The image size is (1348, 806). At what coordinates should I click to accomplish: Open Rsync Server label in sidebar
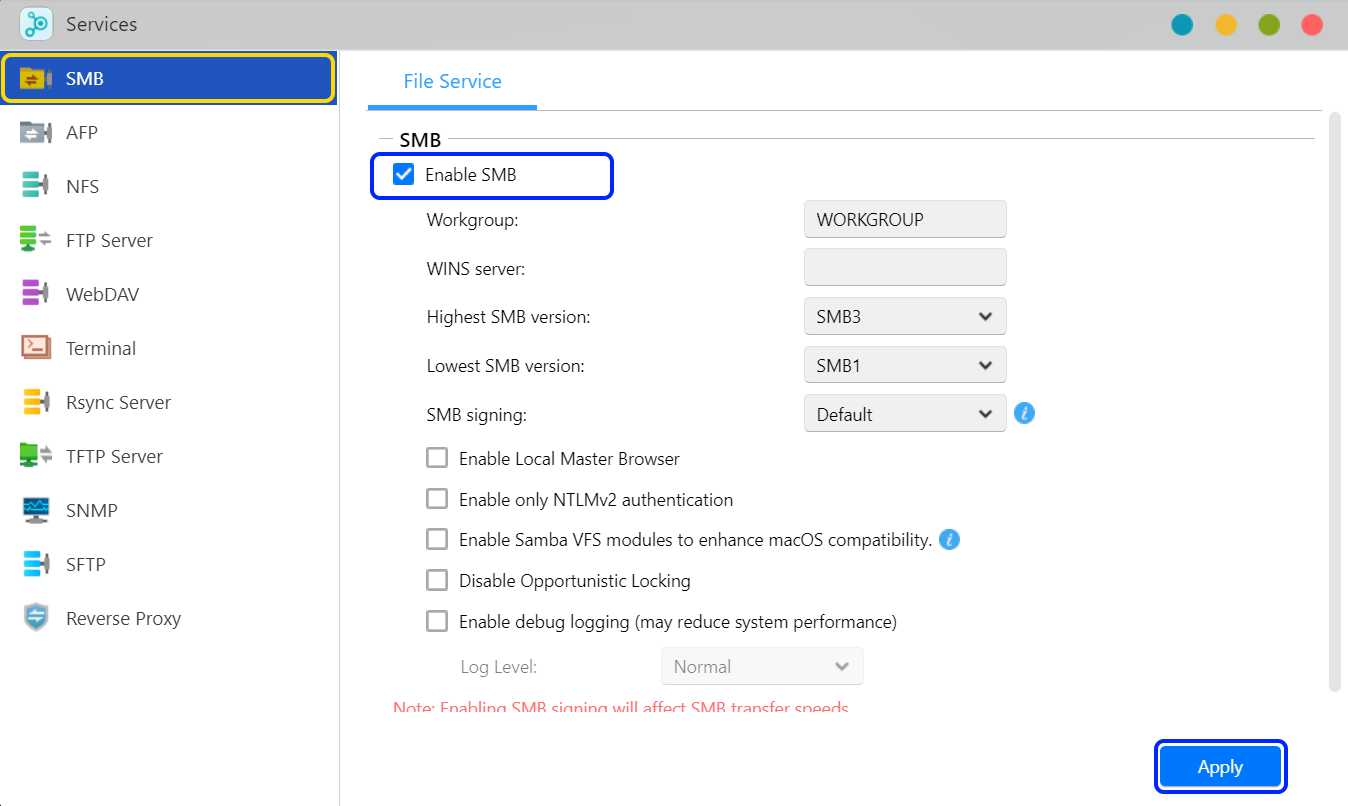click(x=119, y=403)
